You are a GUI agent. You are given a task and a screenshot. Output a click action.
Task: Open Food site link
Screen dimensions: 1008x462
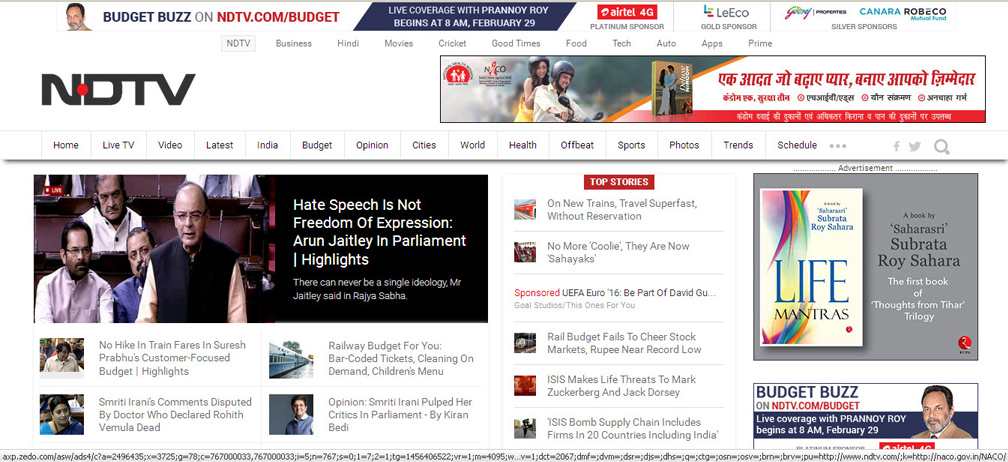pos(576,44)
